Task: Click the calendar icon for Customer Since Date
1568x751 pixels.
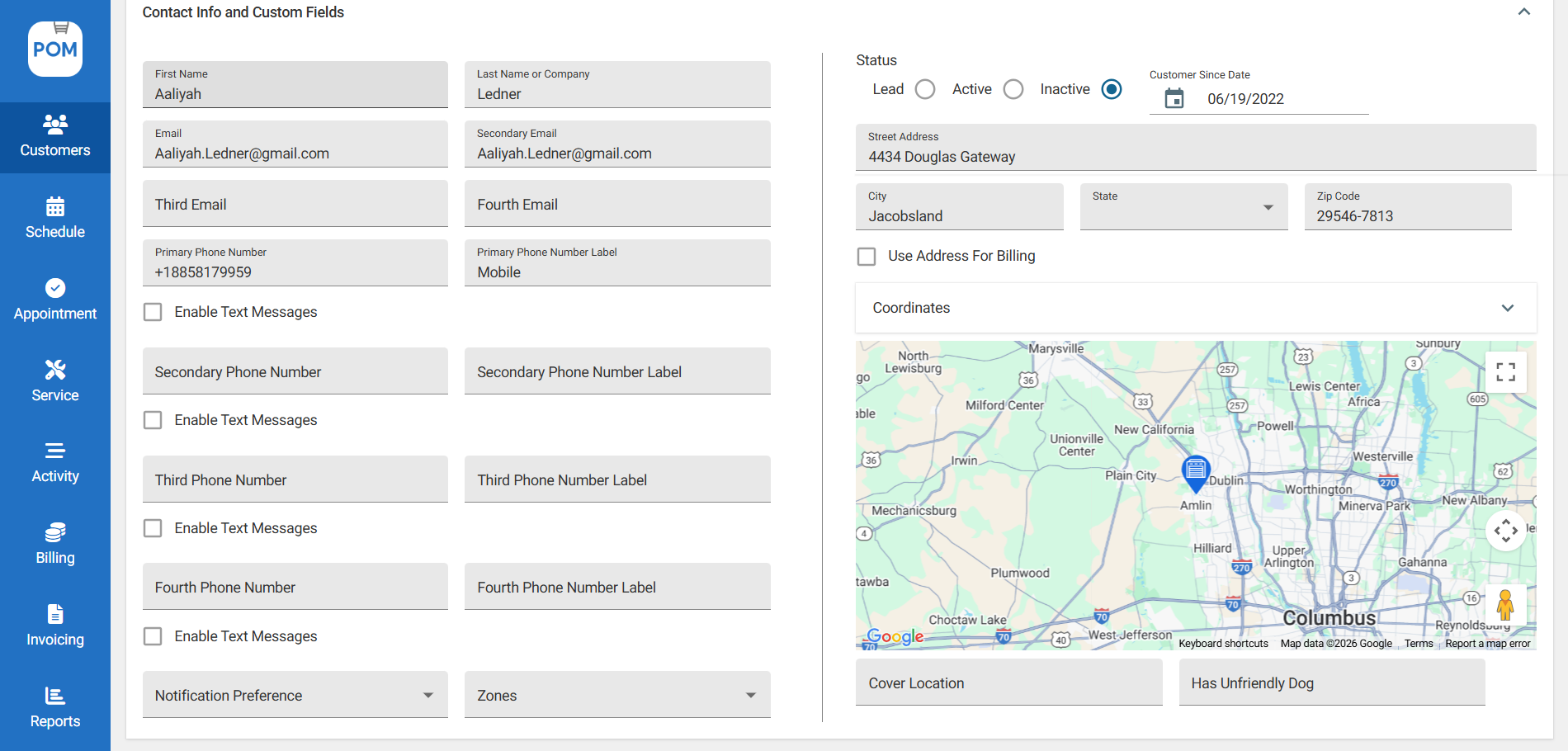Action: (x=1174, y=97)
